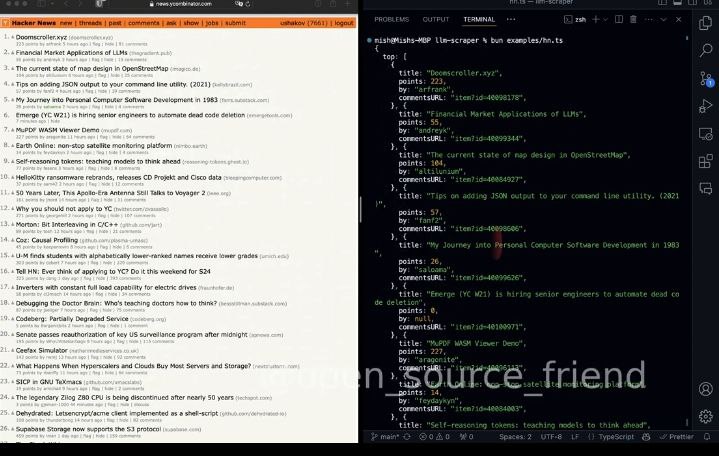Click the main branch indicator in status bar
Image resolution: width=719 pixels, height=456 pixels.
[385, 437]
